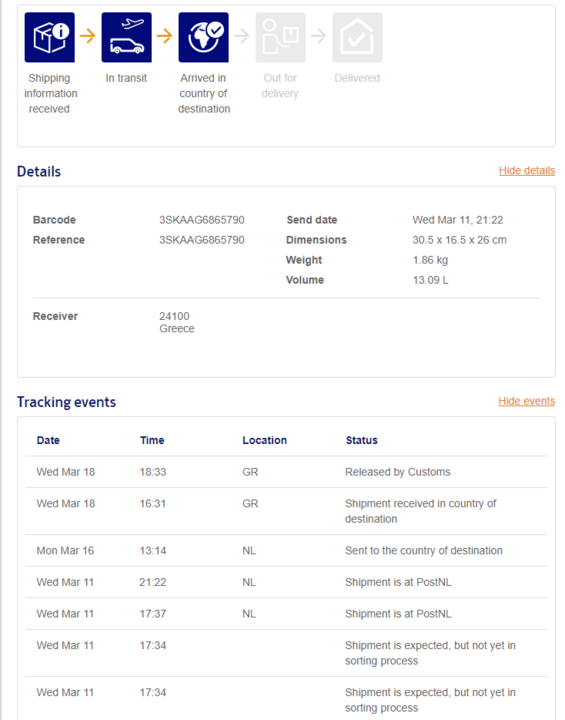The height and width of the screenshot is (720, 565).
Task: Click the In transit van and plane icon
Action: click(126, 37)
